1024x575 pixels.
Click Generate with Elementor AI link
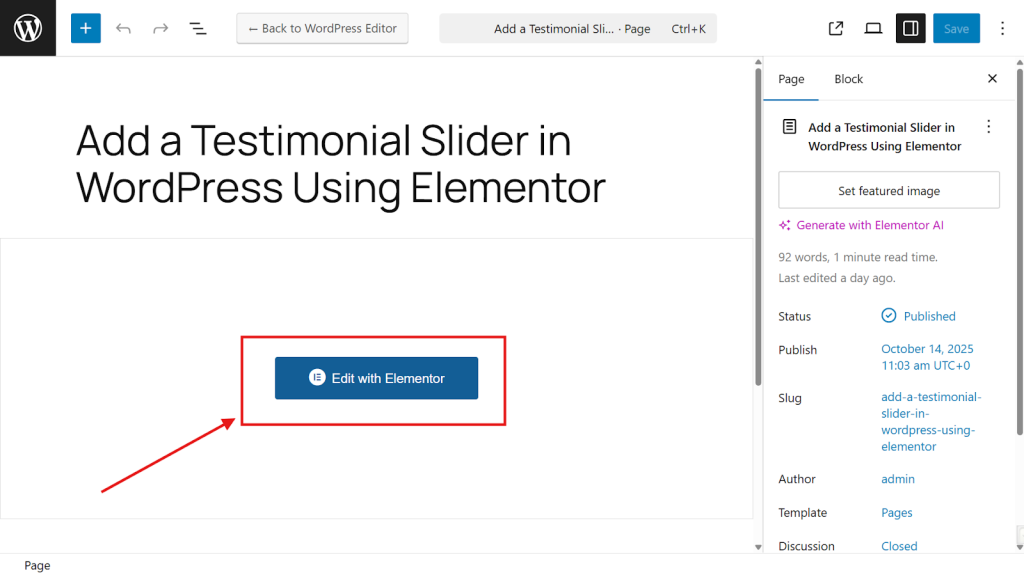(x=869, y=225)
